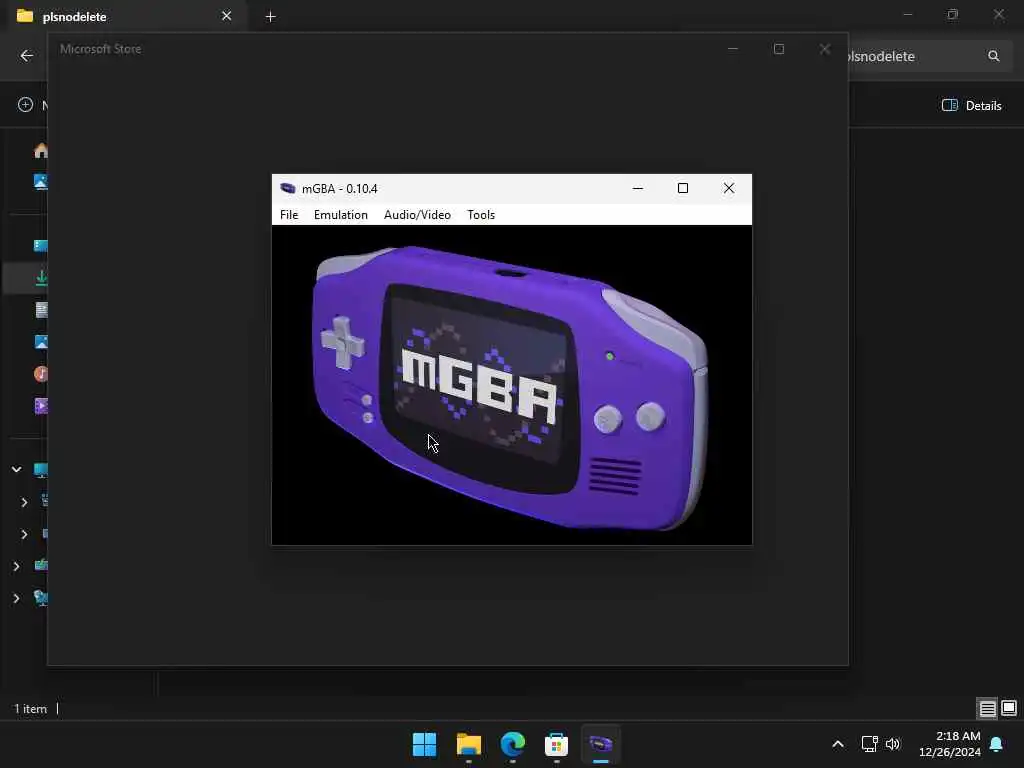Open the Tools menu in mGBA

click(x=481, y=215)
